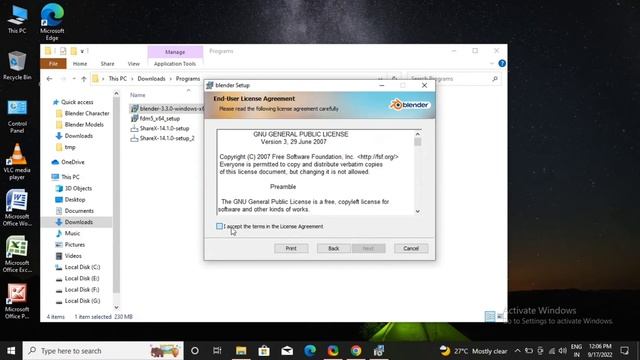This screenshot has width=640, height=360.
Task: Minimize the Blender Setup dialog
Action: [x=382, y=85]
